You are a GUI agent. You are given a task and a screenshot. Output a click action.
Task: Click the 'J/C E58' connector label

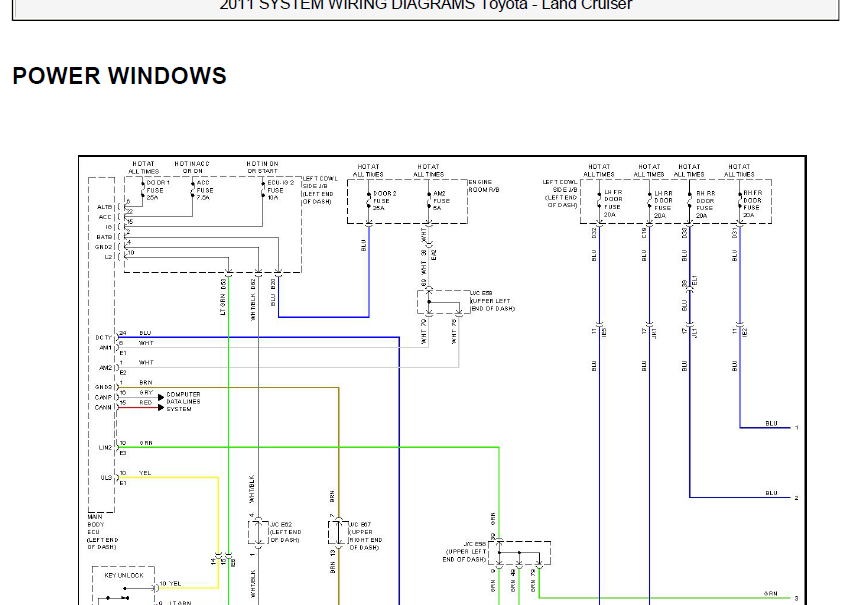[x=475, y=544]
